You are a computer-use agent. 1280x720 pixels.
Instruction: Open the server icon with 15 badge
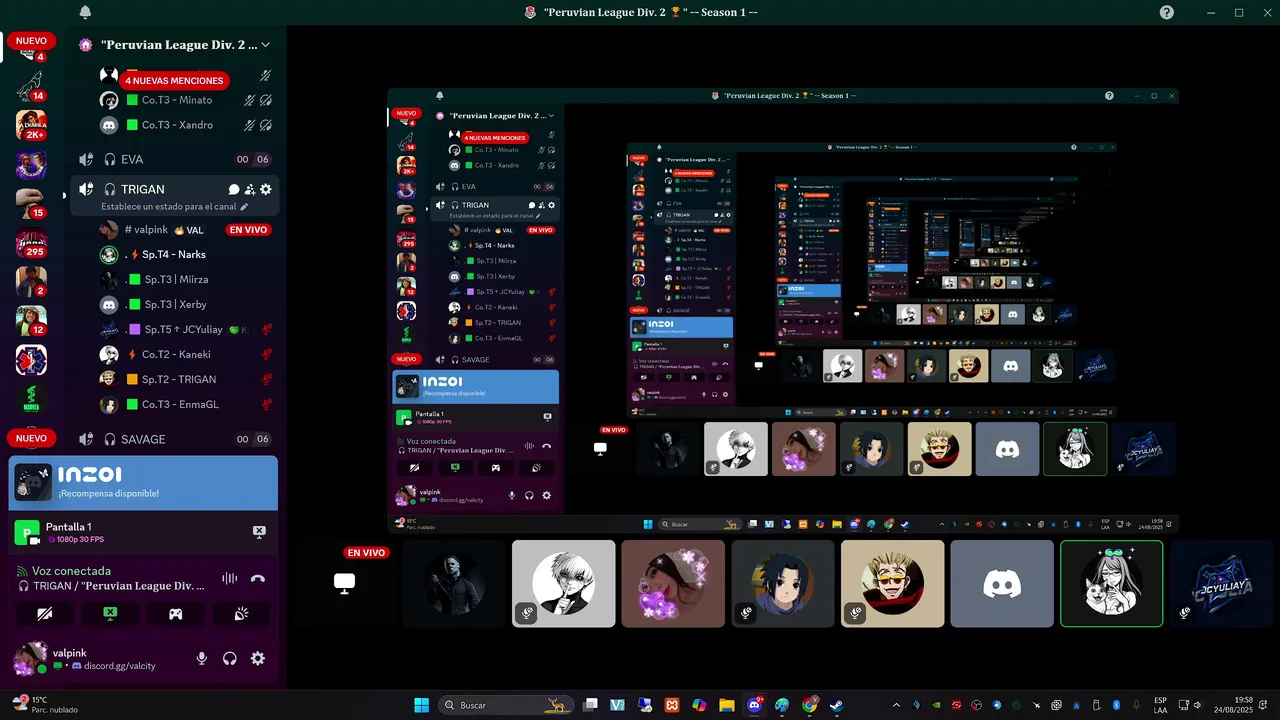tap(31, 204)
